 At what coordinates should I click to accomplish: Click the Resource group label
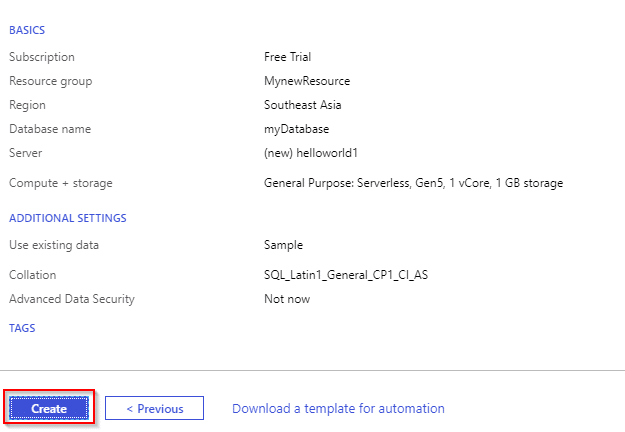[x=51, y=81]
